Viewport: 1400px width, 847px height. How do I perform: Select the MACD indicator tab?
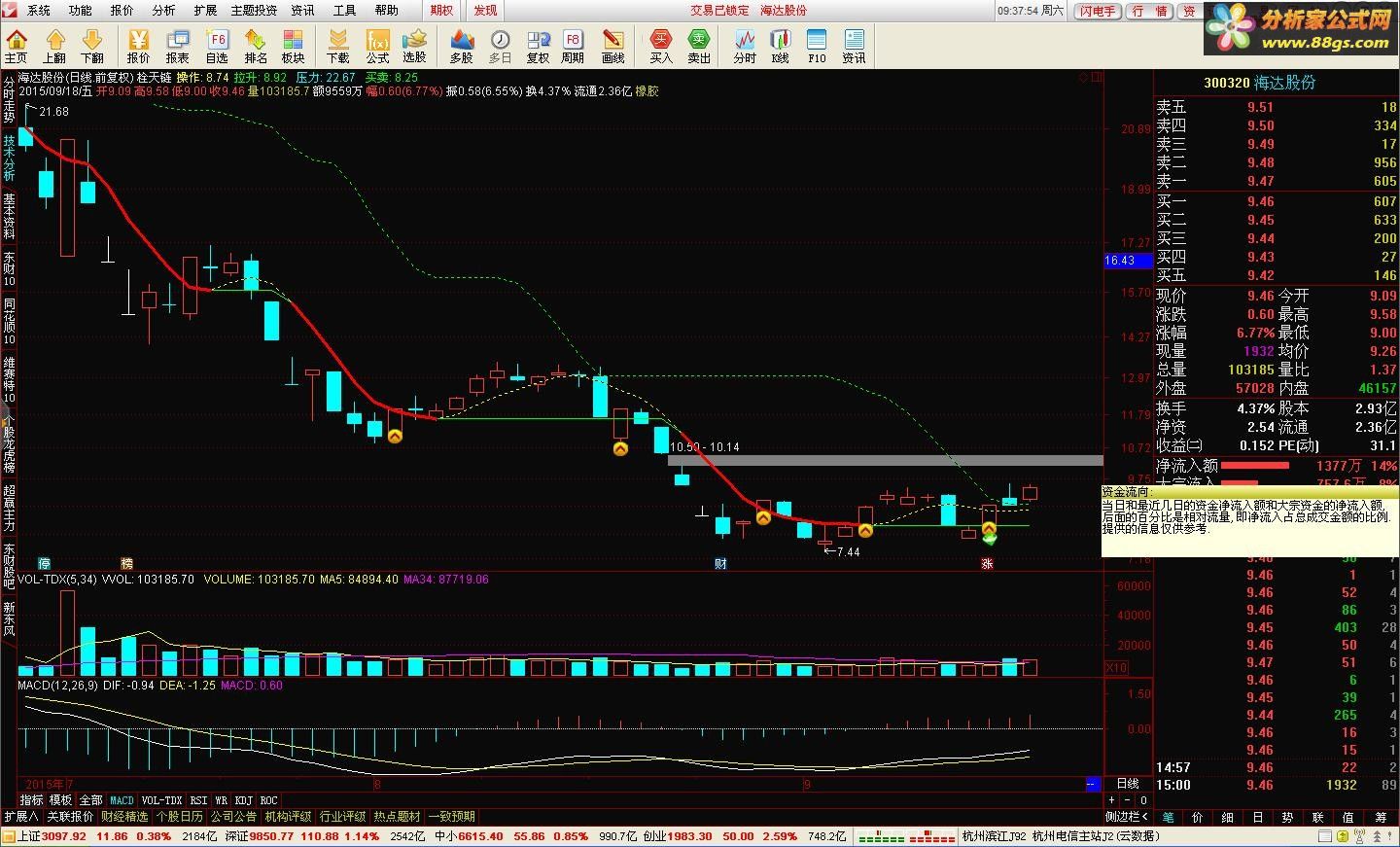point(122,800)
